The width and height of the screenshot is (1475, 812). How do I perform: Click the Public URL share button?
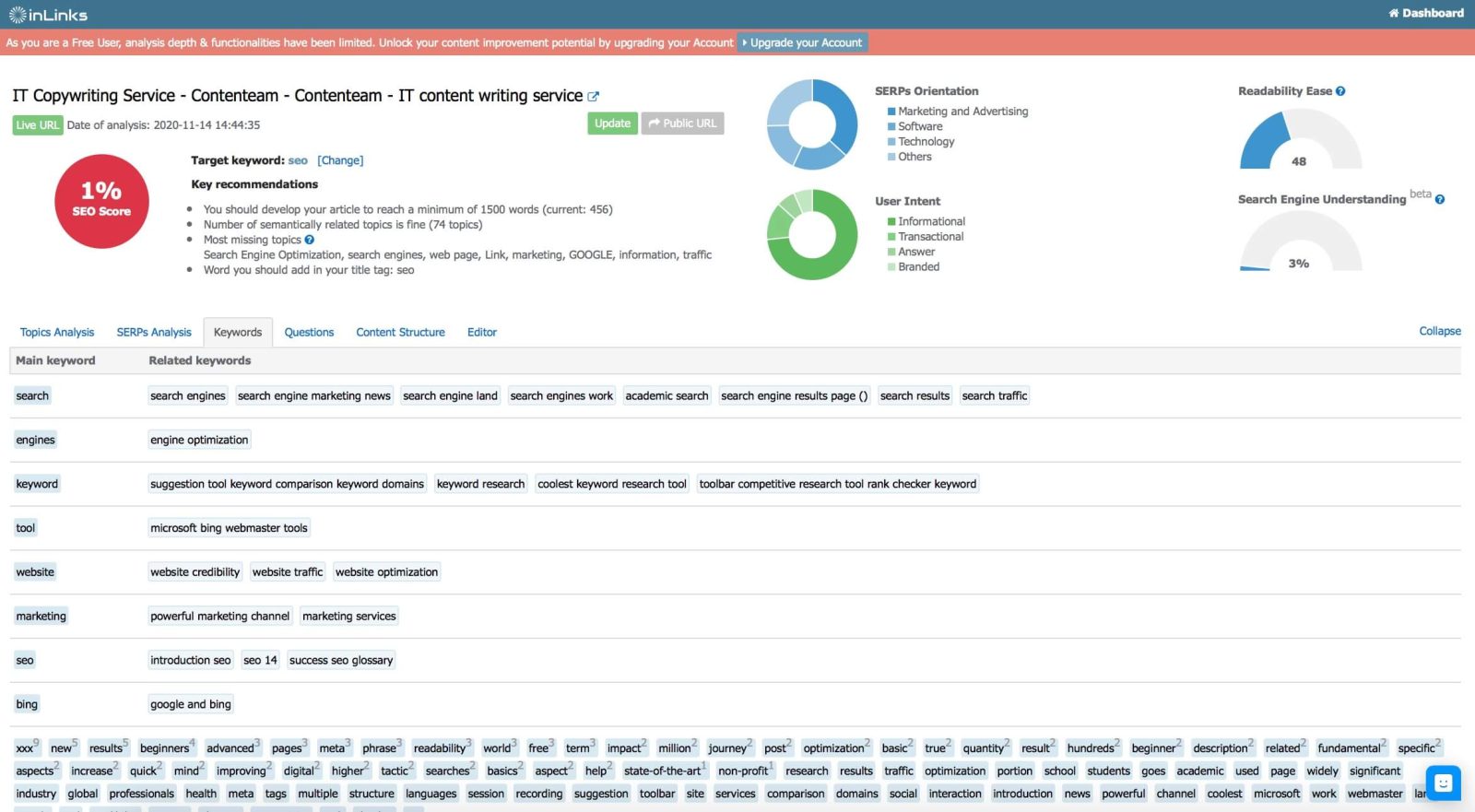682,124
